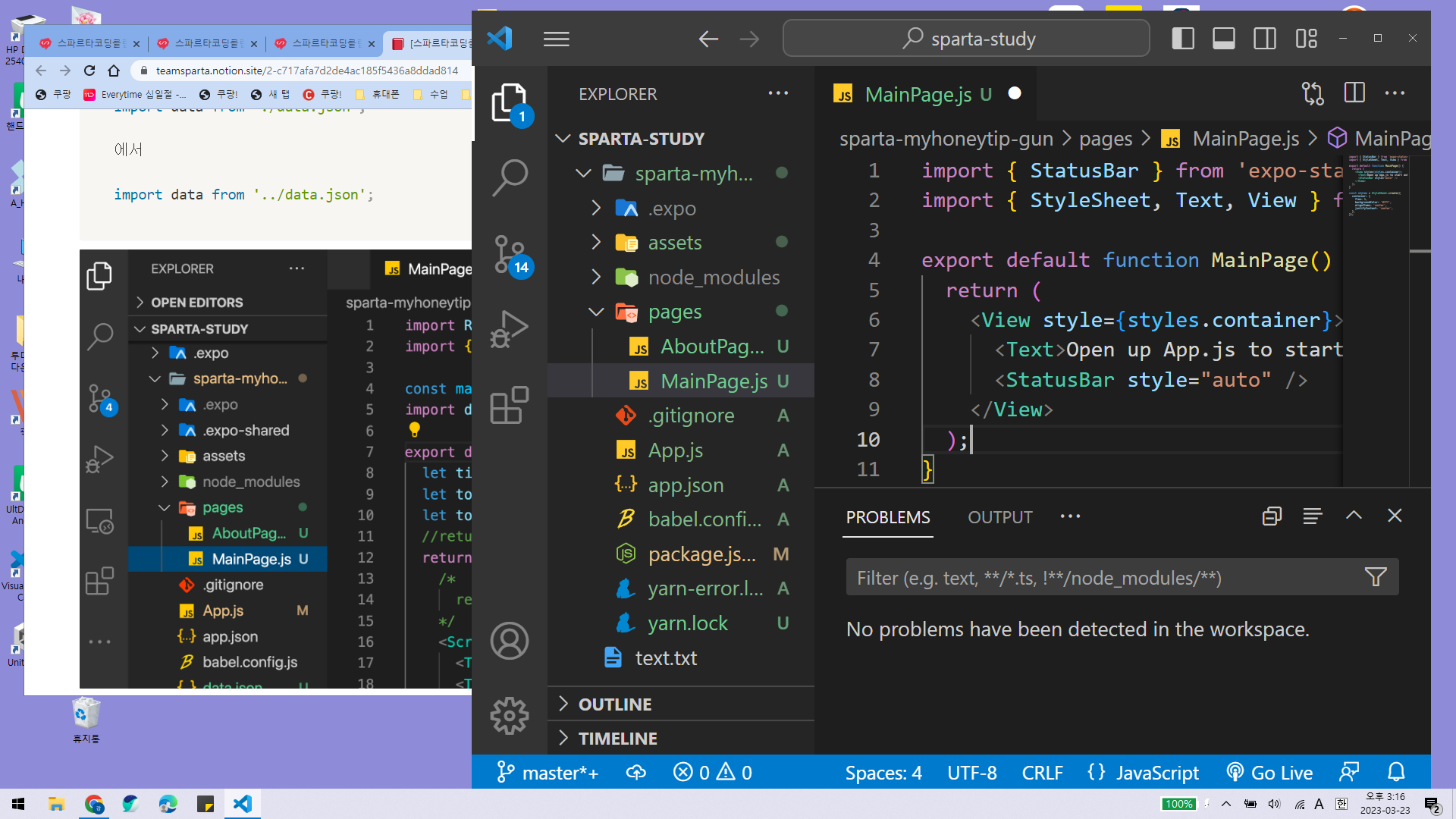Change encoding via UTF-8
This screenshot has height=819, width=1456.
[x=972, y=773]
